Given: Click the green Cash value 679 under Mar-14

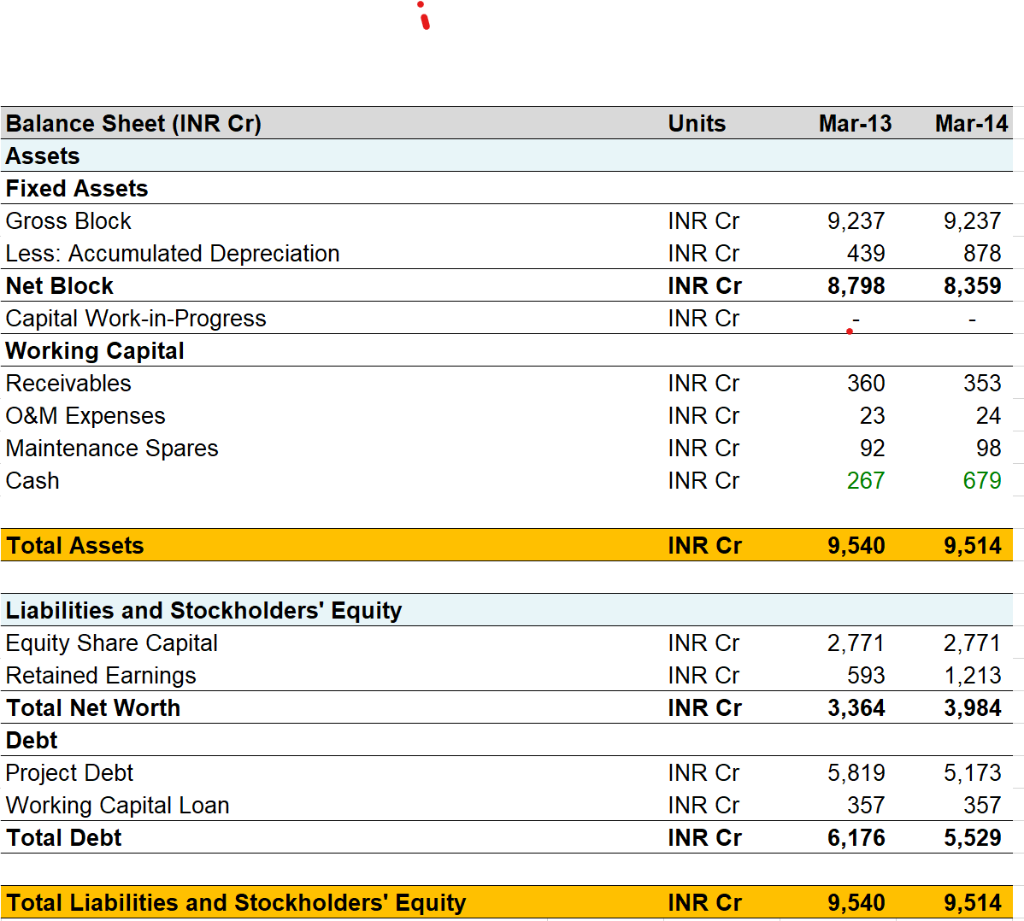Looking at the screenshot, I should coord(984,481).
